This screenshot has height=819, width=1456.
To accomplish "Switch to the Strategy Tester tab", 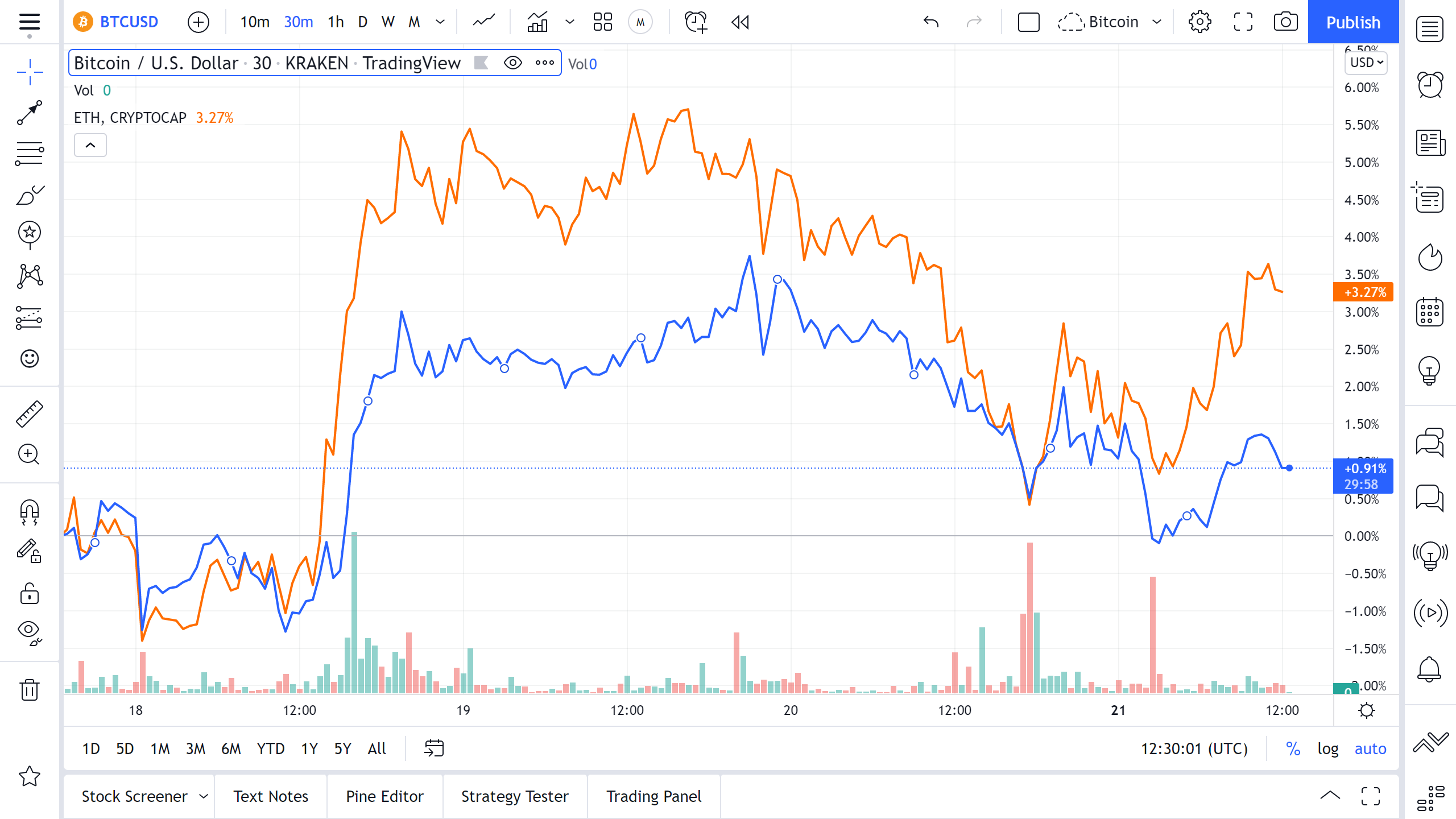I will click(514, 796).
